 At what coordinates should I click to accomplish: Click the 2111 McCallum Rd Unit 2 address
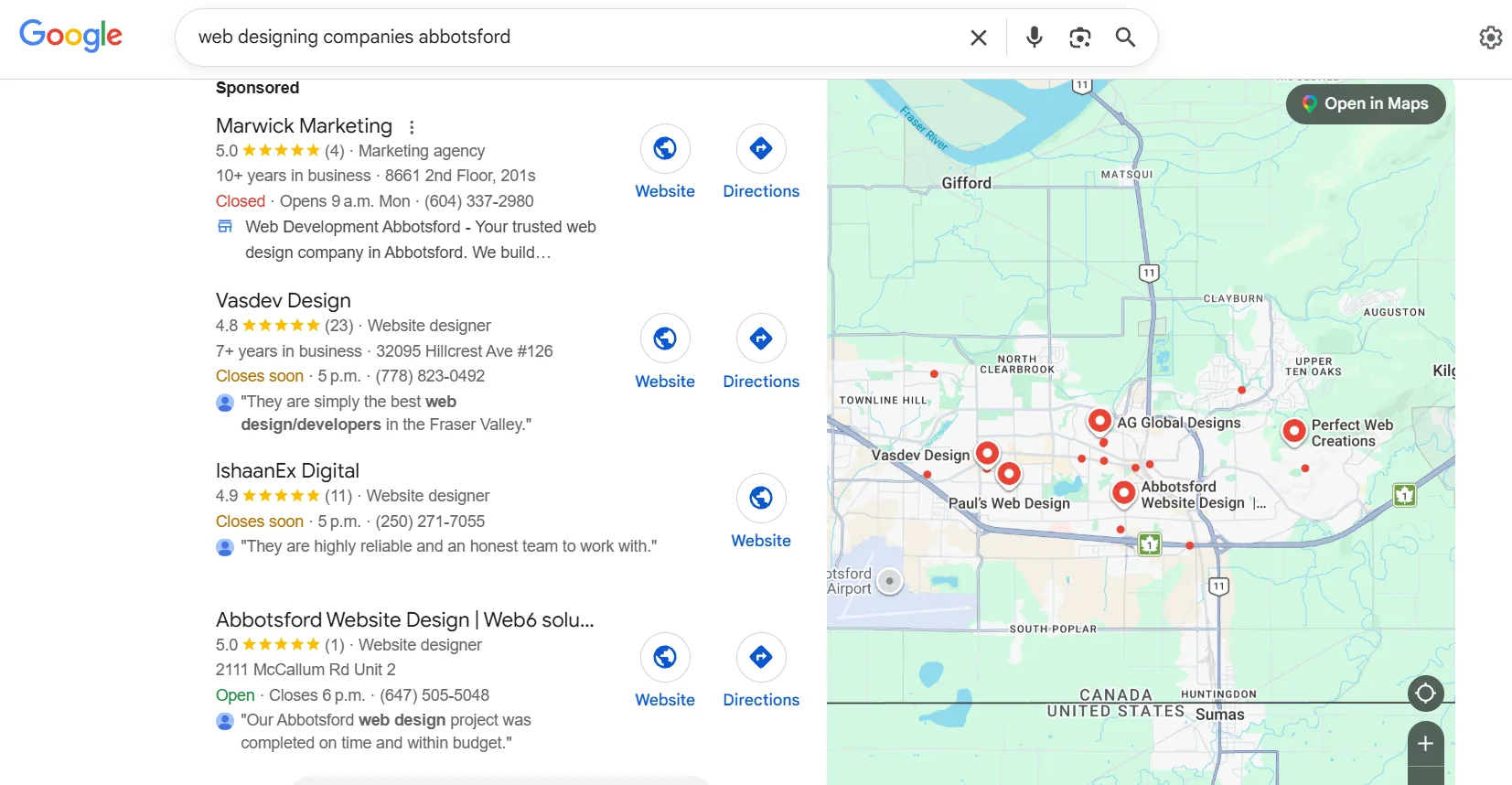306,670
